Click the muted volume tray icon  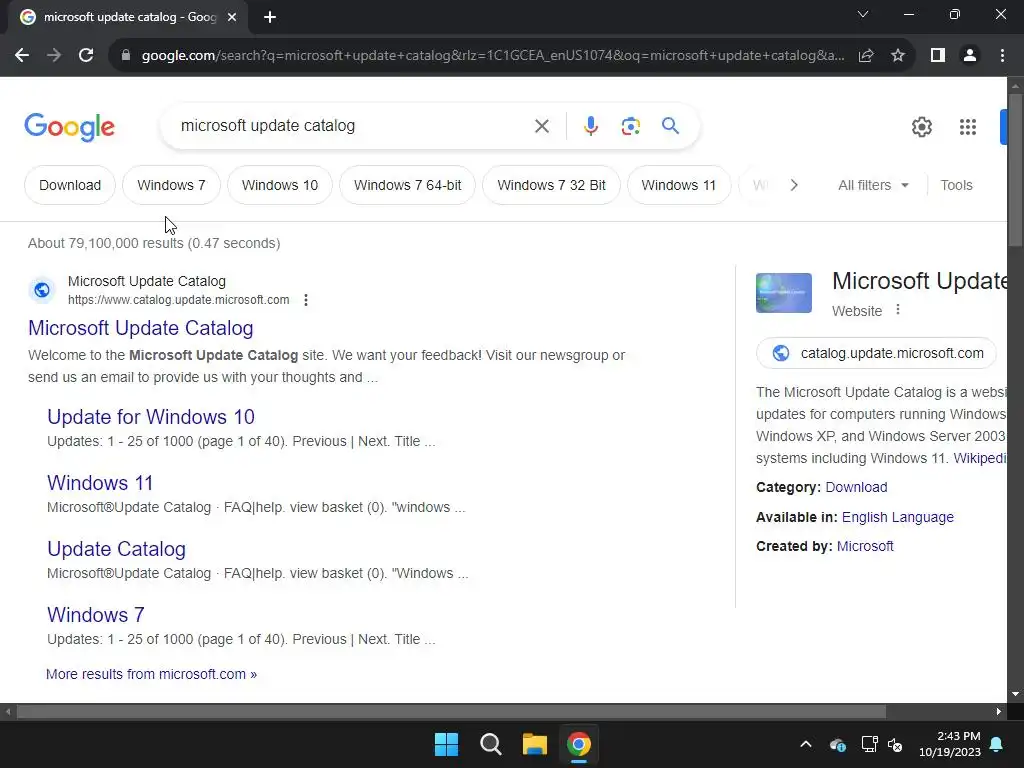click(895, 744)
